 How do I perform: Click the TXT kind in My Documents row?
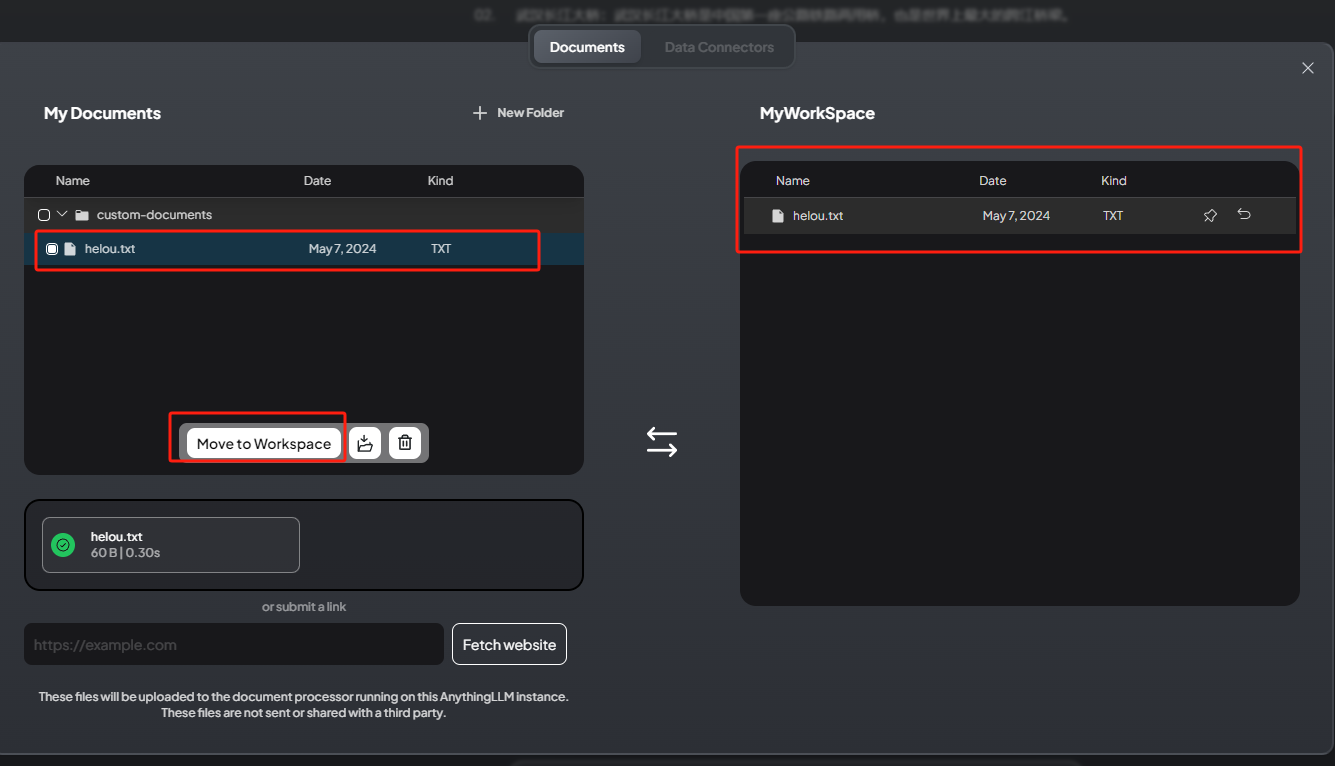pyautogui.click(x=441, y=249)
